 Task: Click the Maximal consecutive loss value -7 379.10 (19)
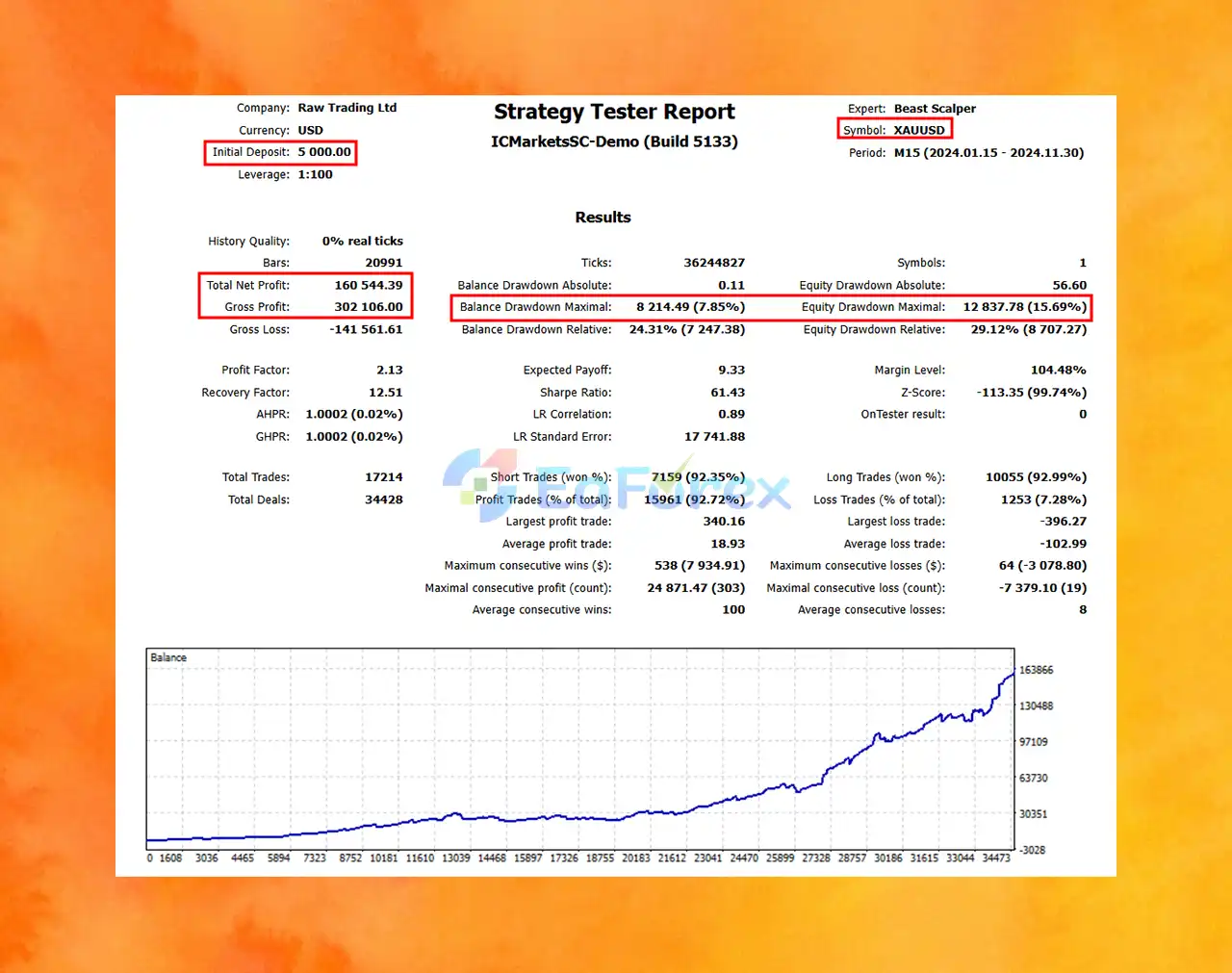[1042, 588]
